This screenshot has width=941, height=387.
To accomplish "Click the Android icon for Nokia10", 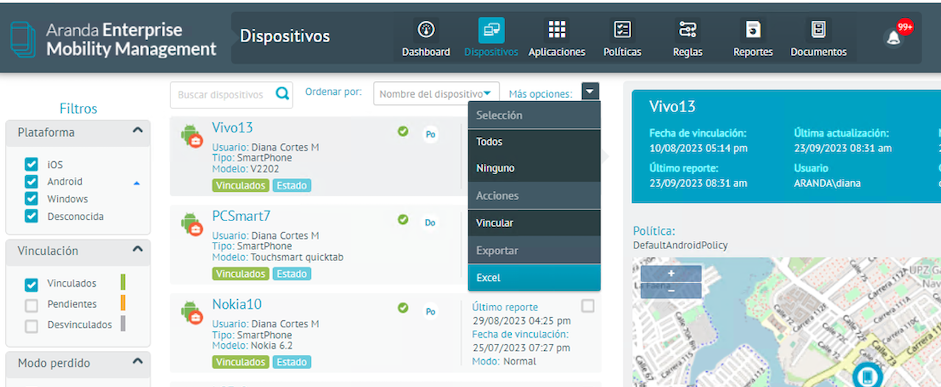I will [x=191, y=313].
